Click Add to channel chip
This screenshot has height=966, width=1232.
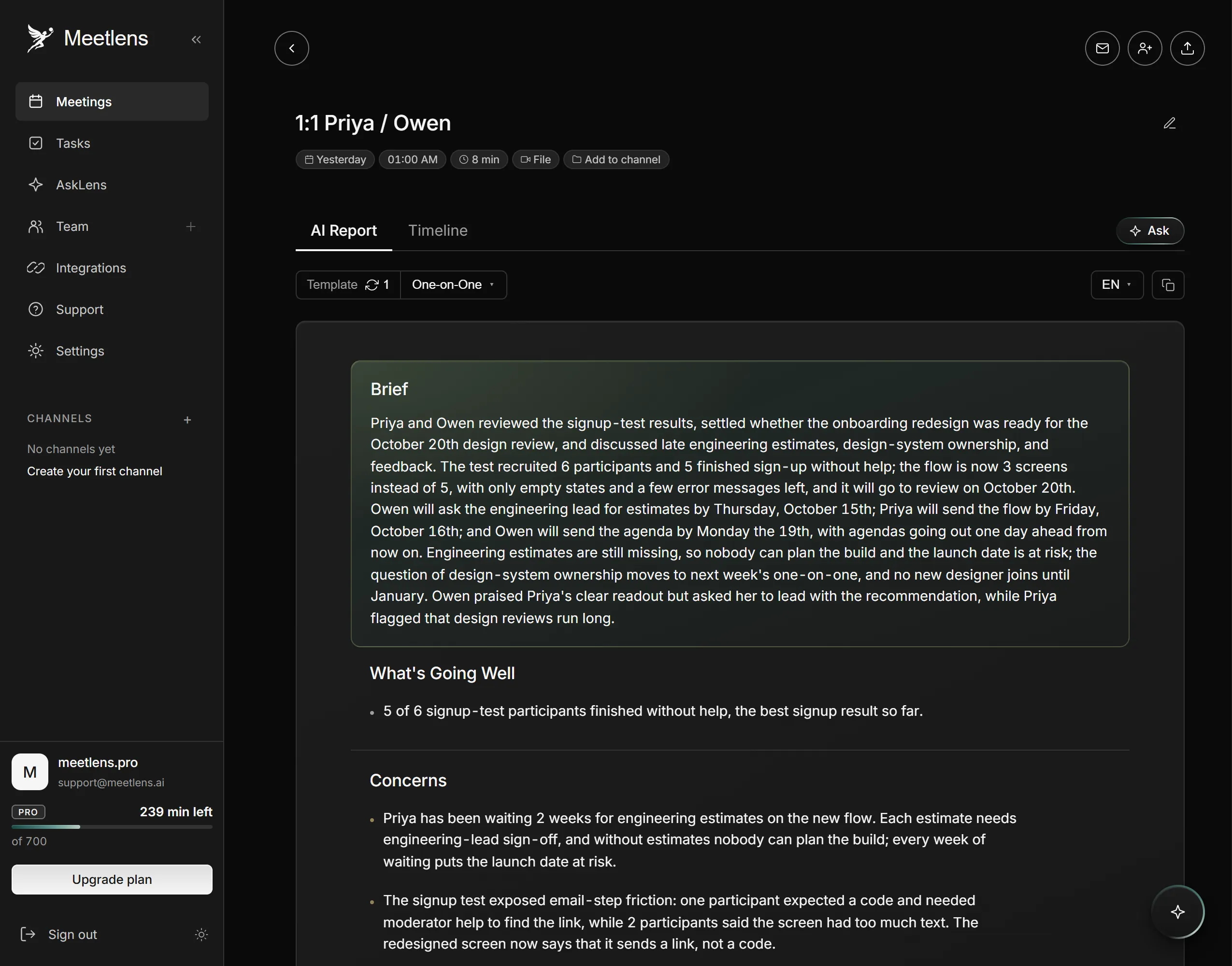pos(616,159)
